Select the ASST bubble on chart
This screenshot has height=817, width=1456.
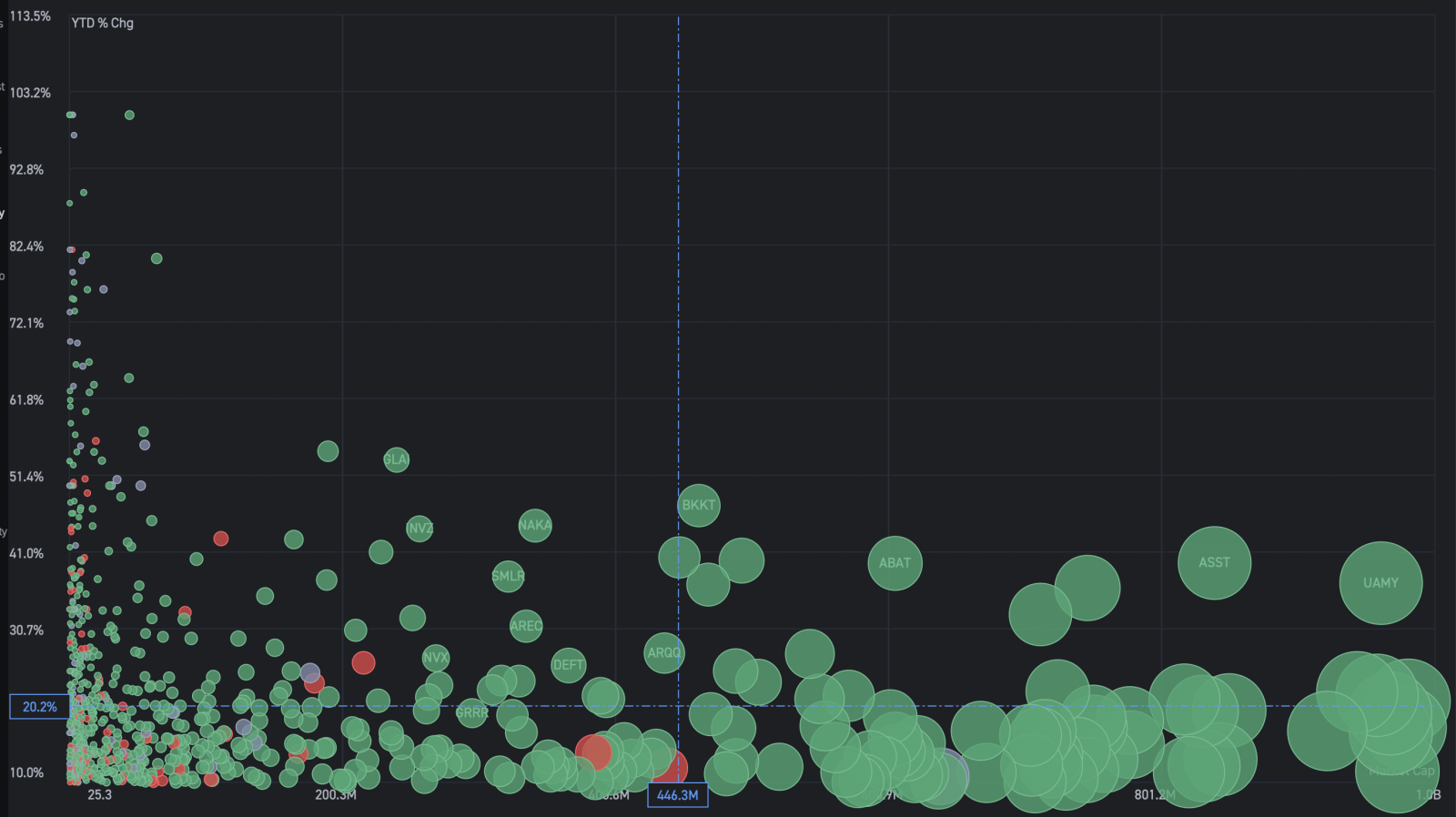tap(1214, 563)
